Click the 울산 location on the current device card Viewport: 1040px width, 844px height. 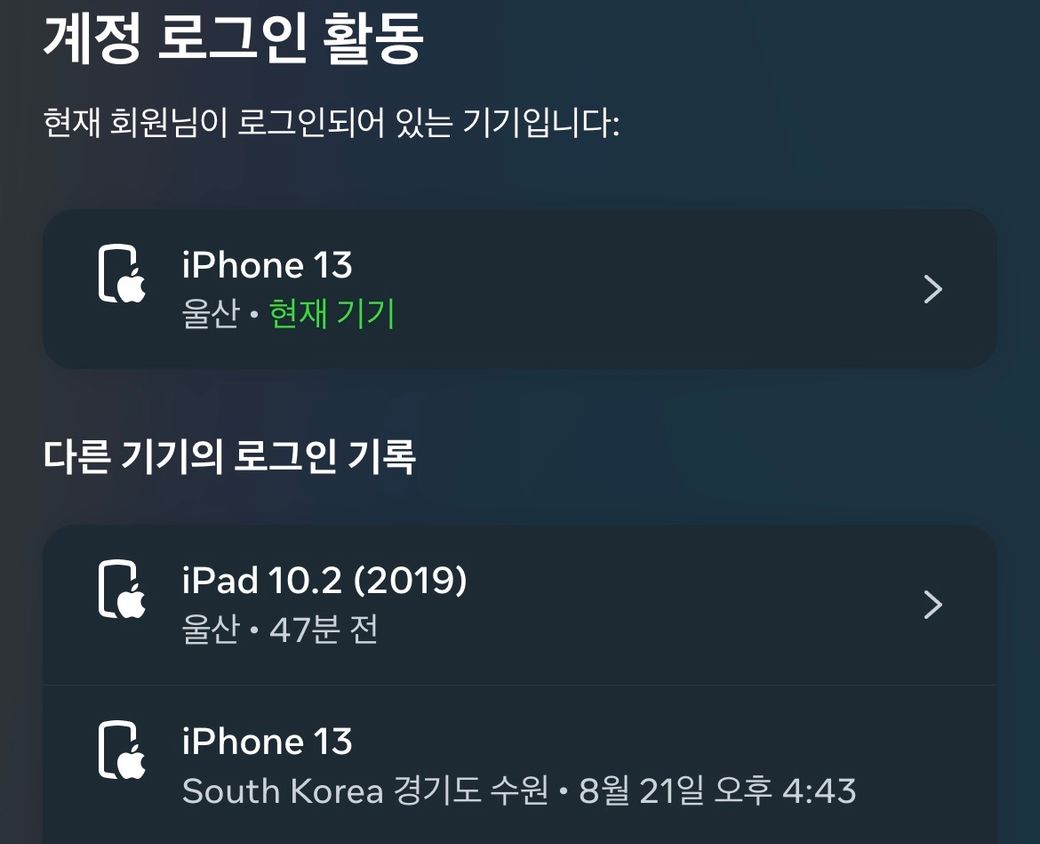210,313
